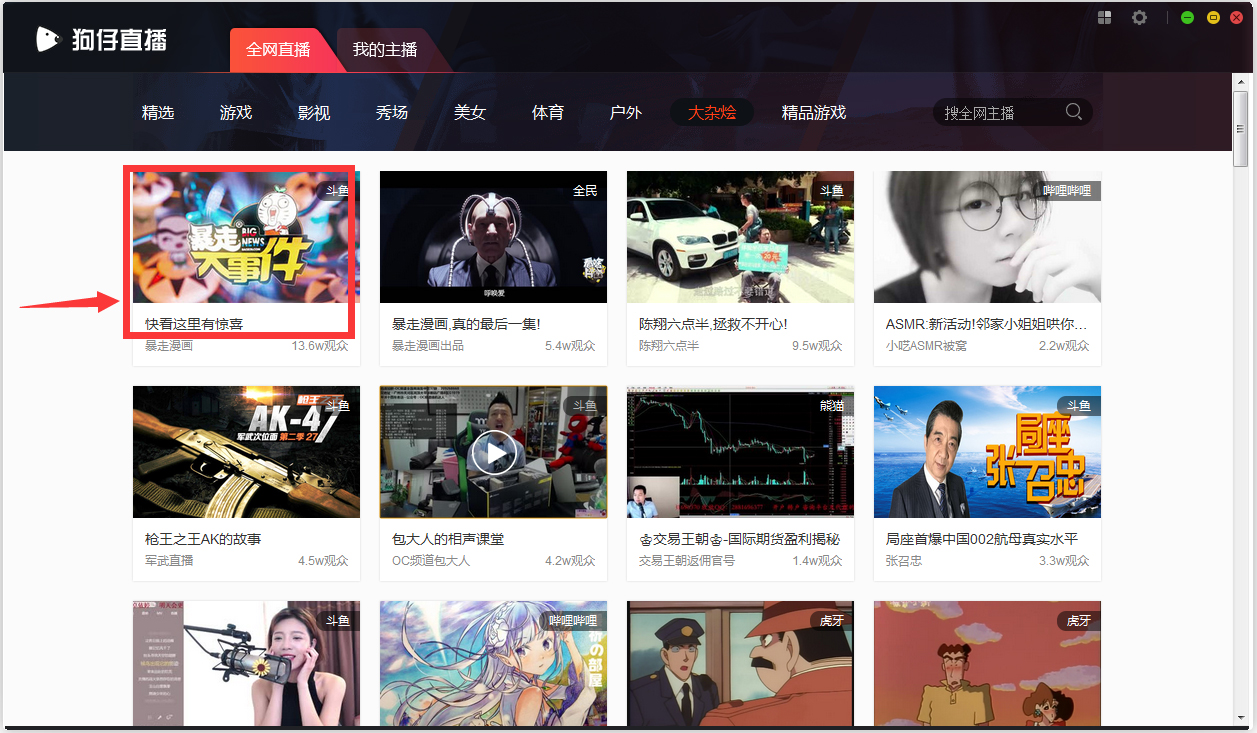Click streamer name 小呓ASMR被窝

pos(926,346)
